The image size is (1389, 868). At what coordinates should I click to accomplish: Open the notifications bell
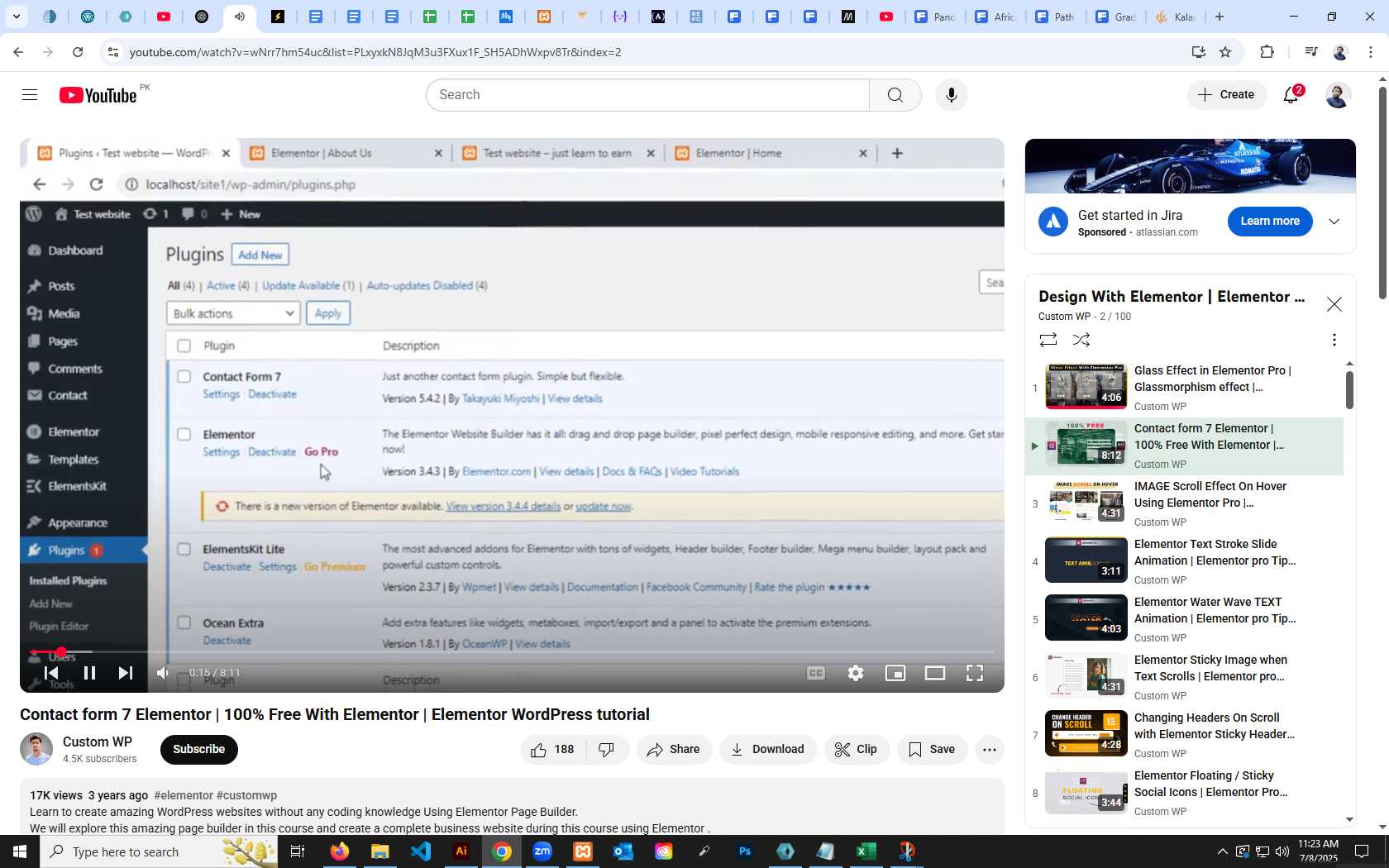point(1291,94)
